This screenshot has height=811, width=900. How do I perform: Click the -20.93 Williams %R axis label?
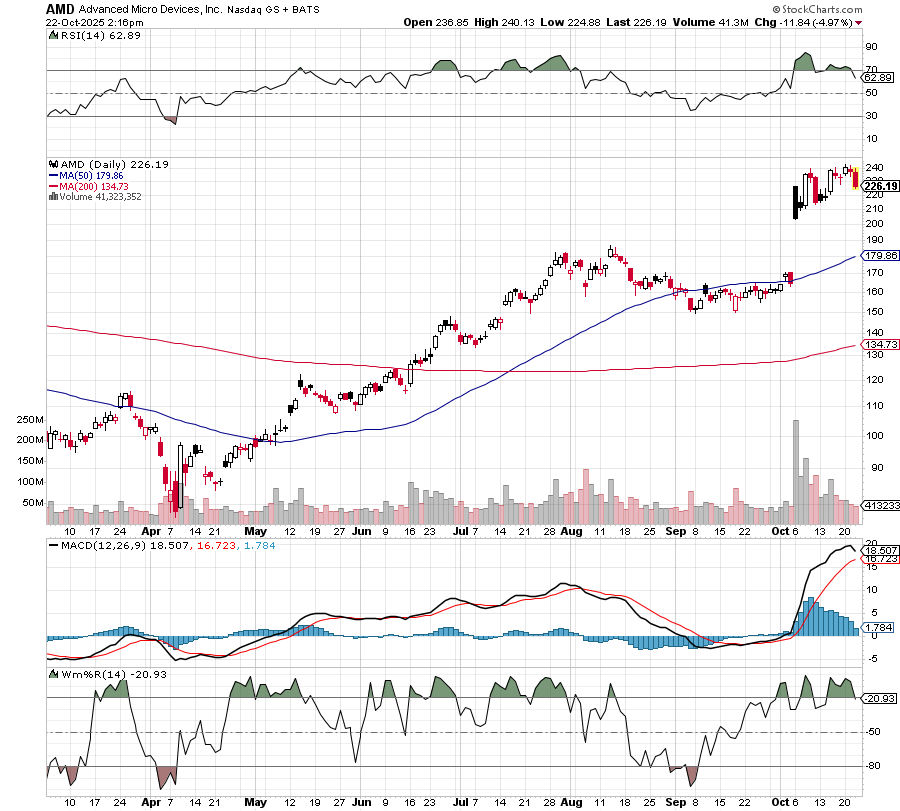coord(877,697)
